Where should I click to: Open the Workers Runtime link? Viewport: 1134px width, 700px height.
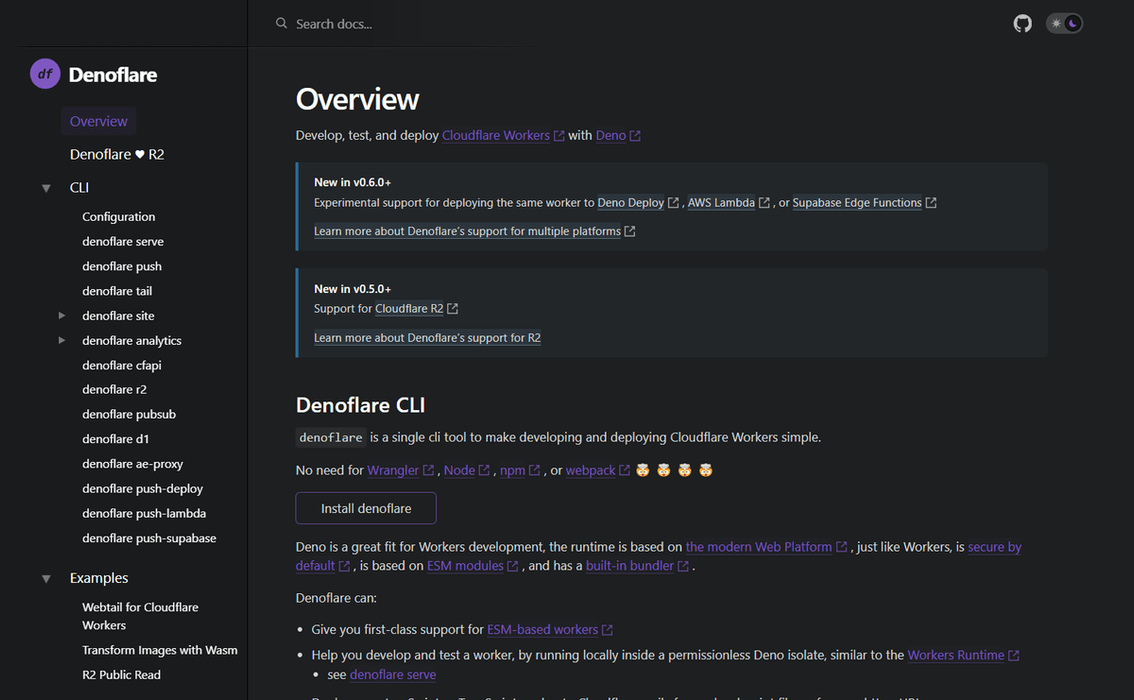(956, 655)
